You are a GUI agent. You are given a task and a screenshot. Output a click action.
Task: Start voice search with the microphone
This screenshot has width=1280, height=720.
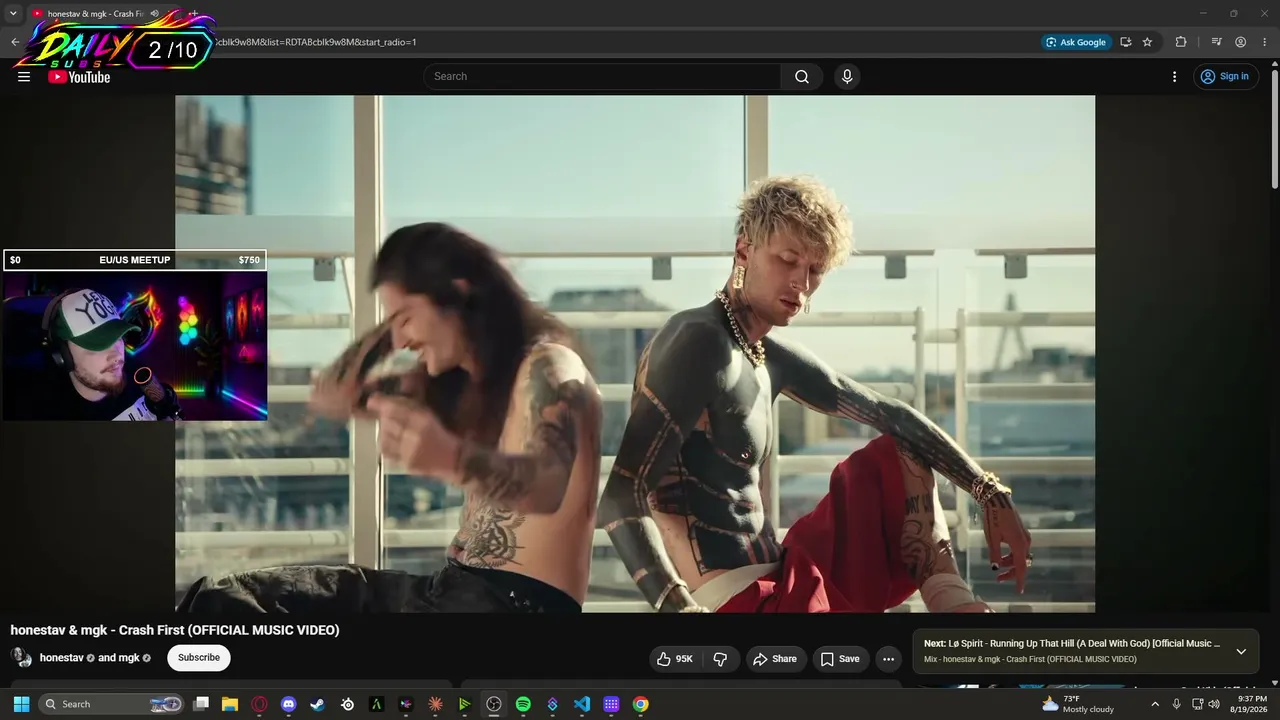click(847, 77)
